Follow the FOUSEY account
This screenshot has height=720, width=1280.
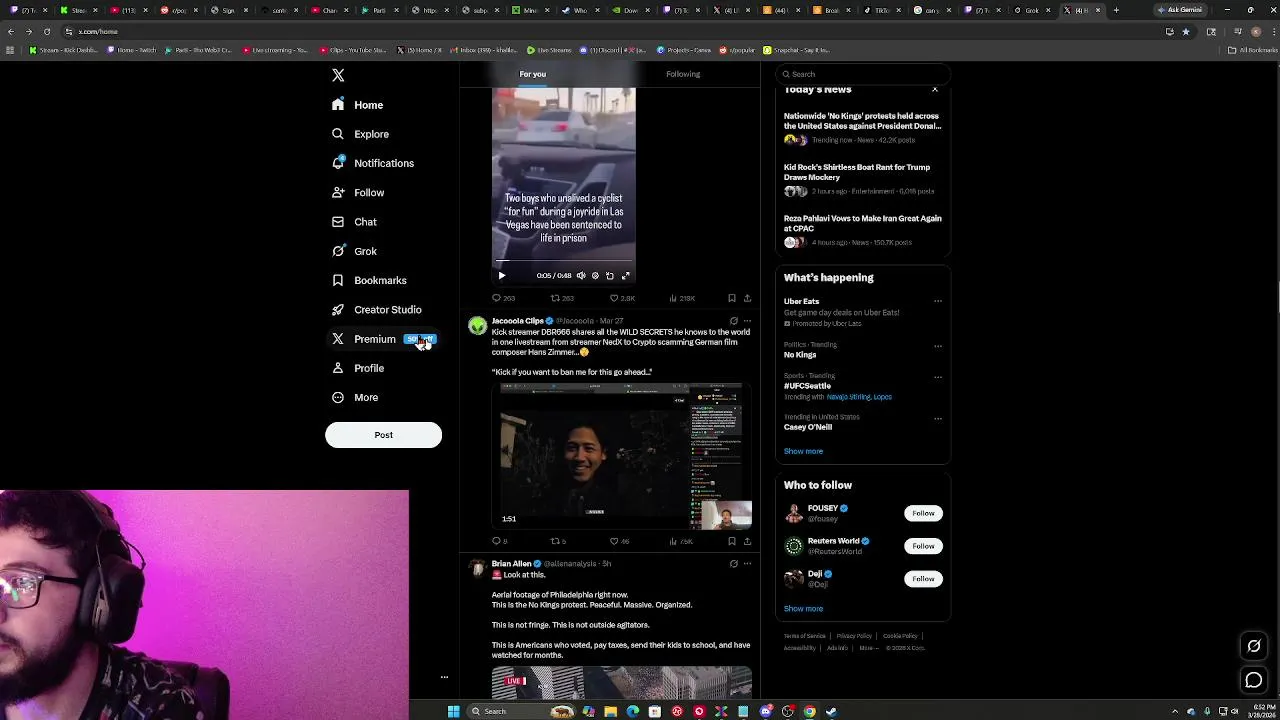click(x=923, y=513)
